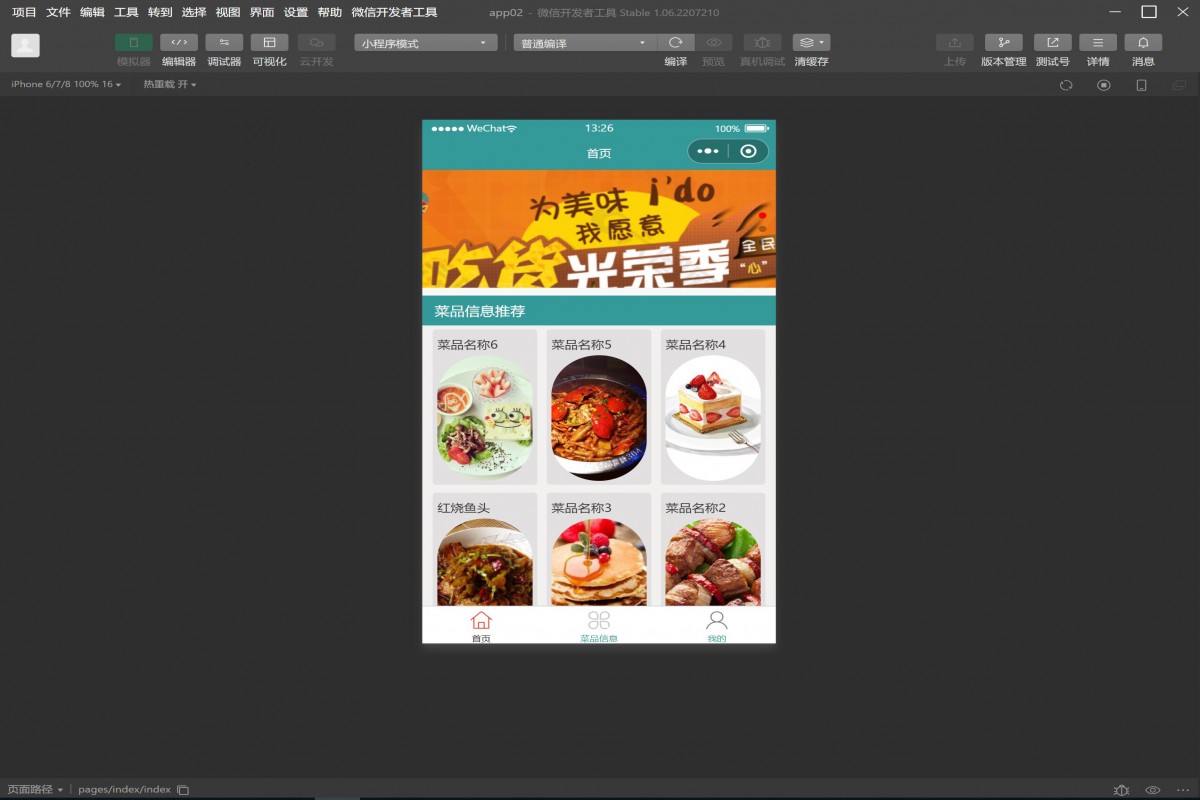Tap the 我的 tab in the simulator
The width and height of the screenshot is (1200, 800).
716,625
